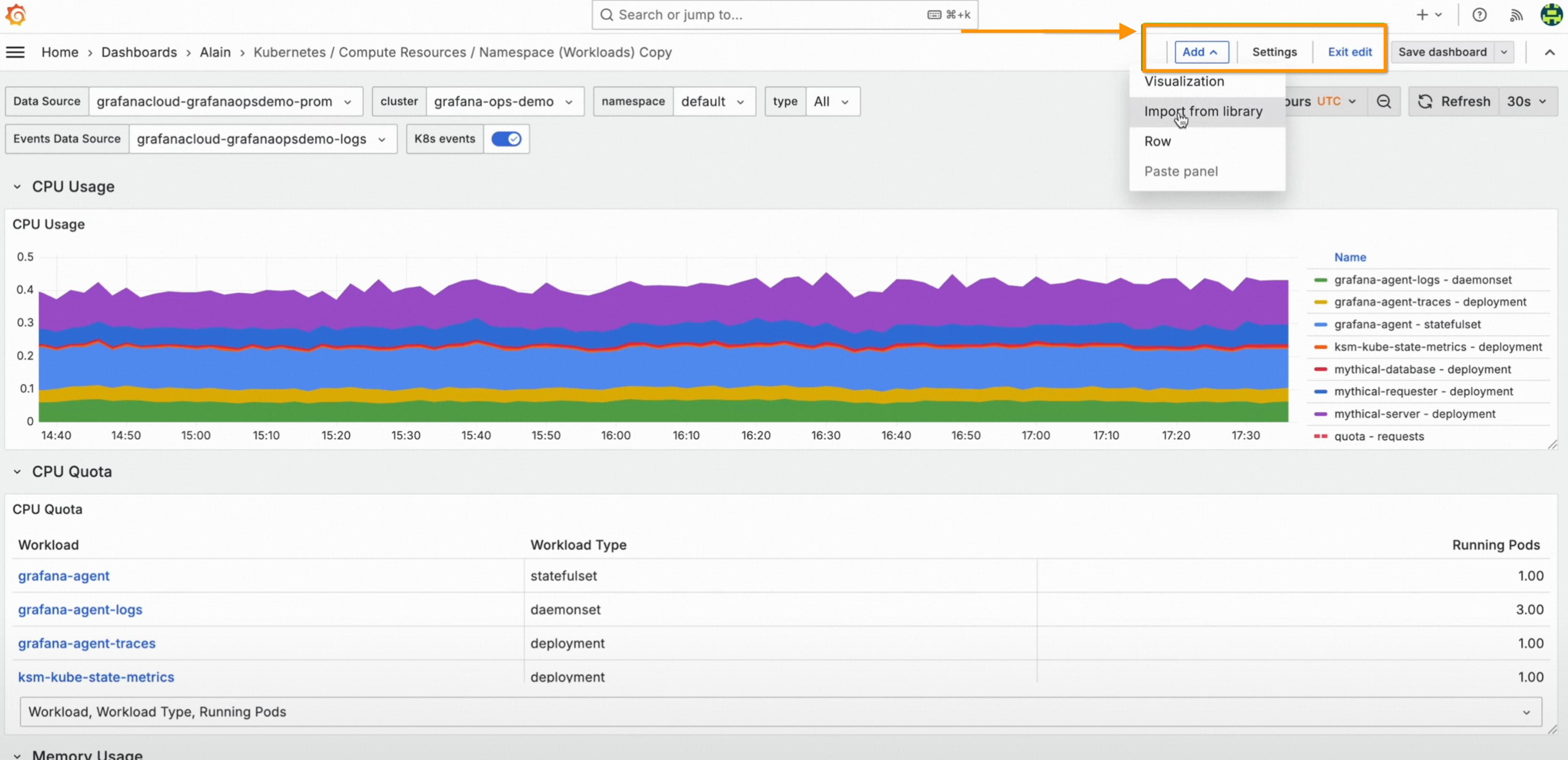The height and width of the screenshot is (760, 1568).
Task: Click the user profile avatar
Action: coord(1551,15)
